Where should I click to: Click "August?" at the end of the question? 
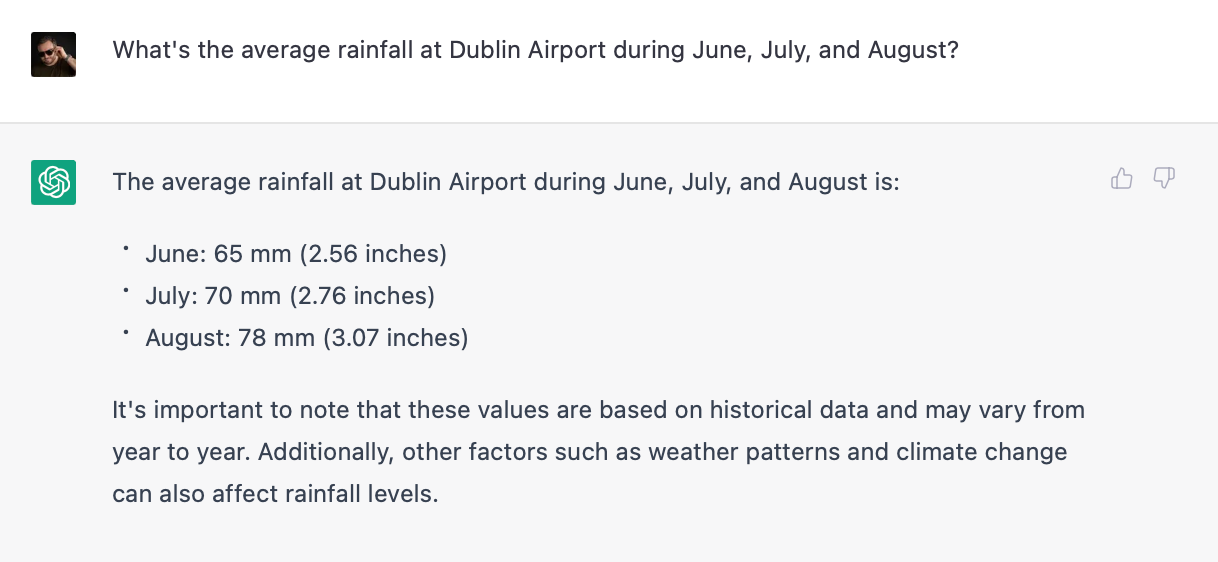[913, 50]
